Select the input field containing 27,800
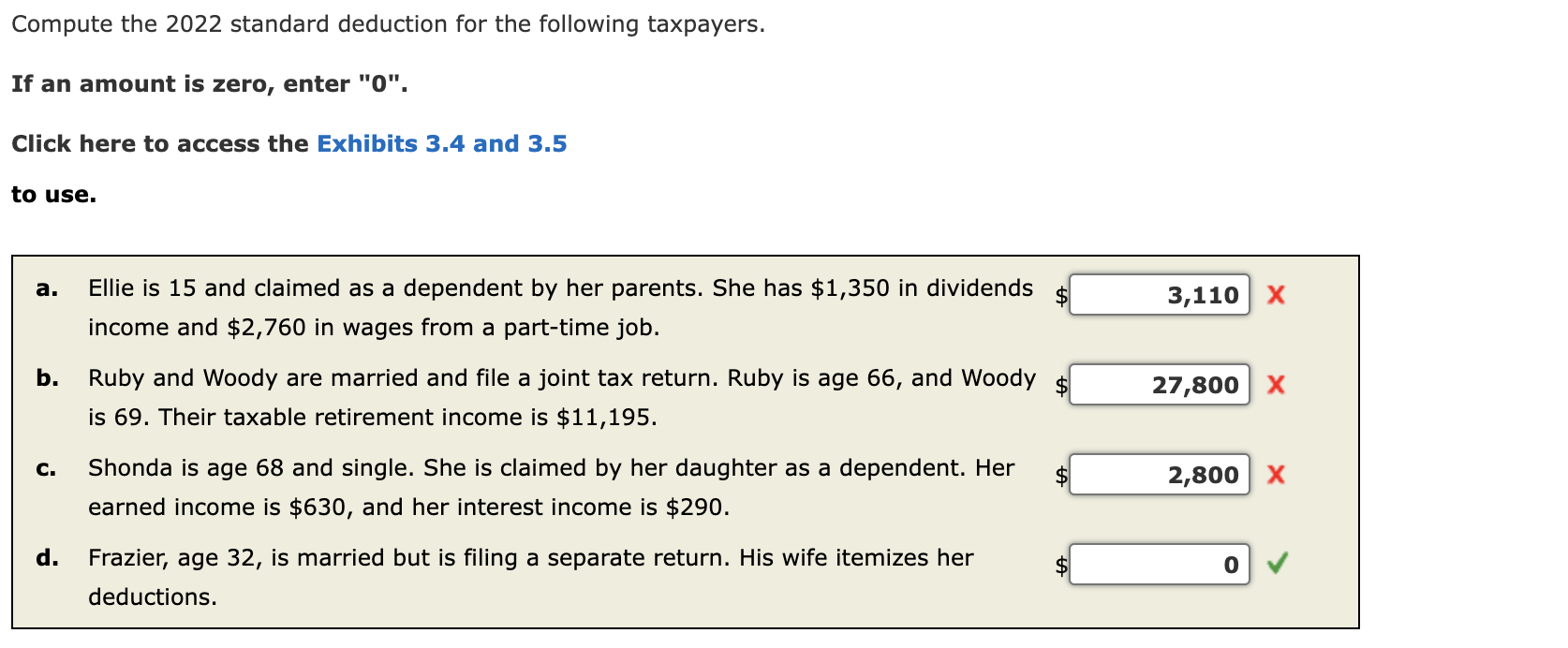Image resolution: width=1568 pixels, height=648 pixels. tap(1159, 384)
